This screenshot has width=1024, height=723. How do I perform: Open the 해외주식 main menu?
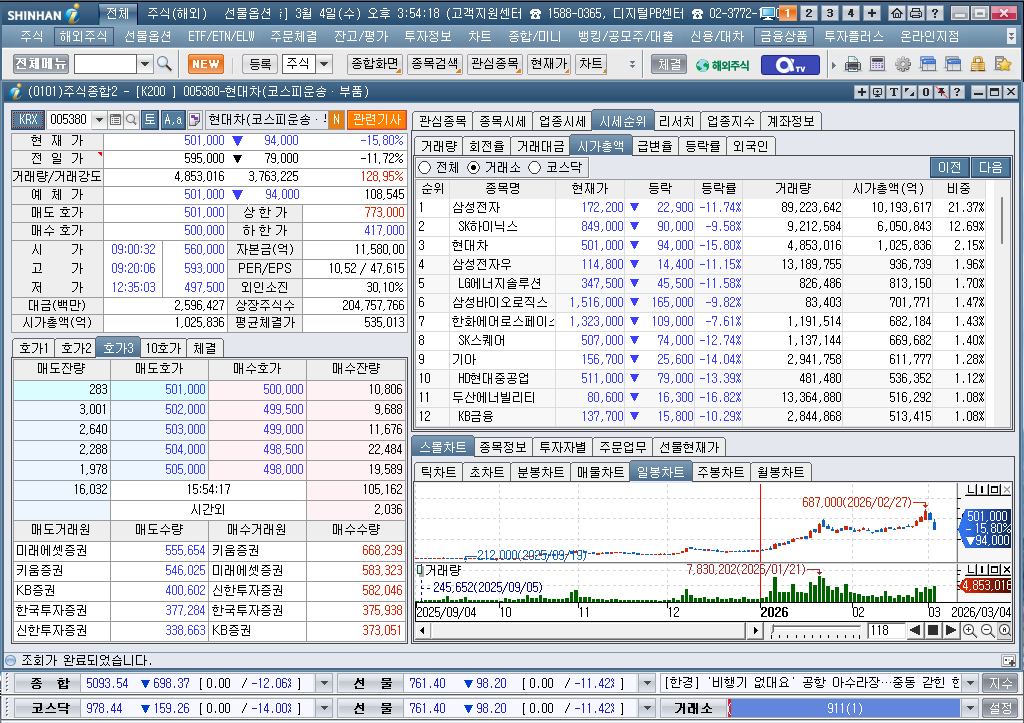pos(83,36)
